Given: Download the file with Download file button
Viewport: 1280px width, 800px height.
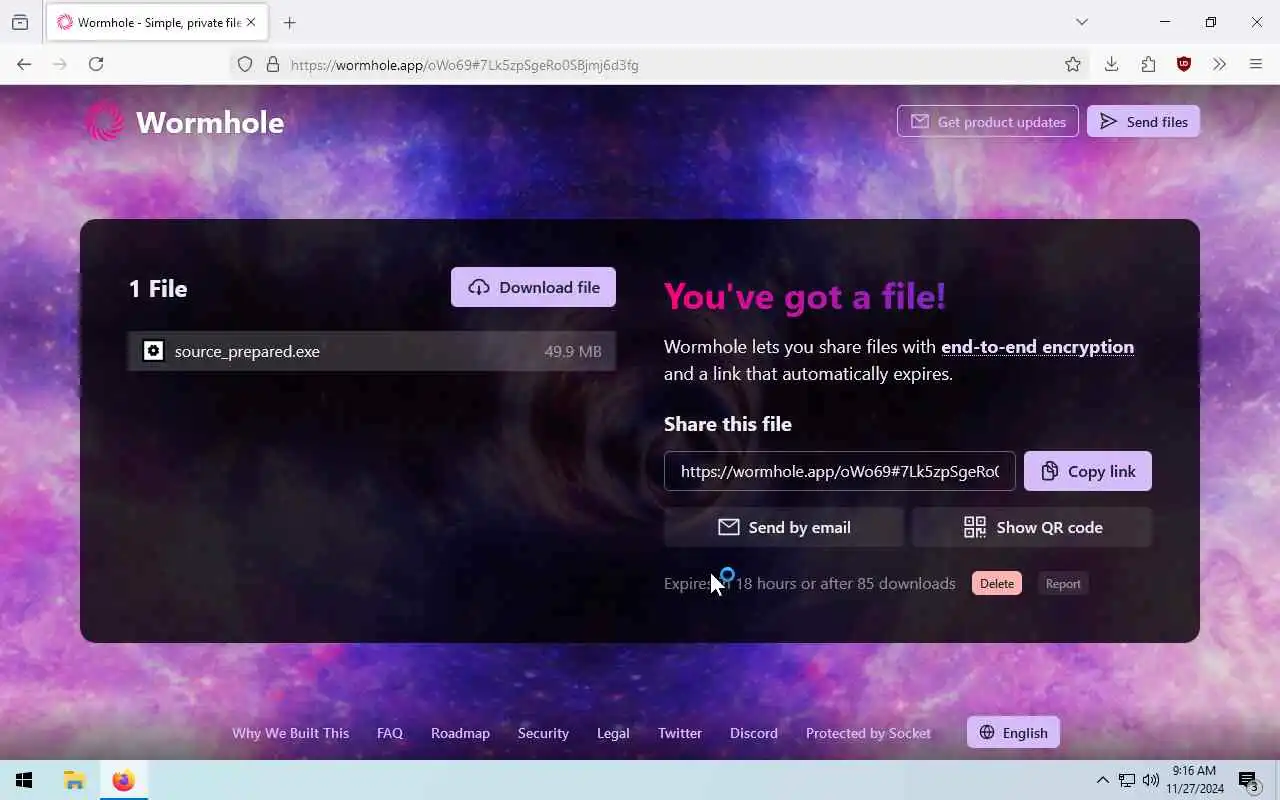Looking at the screenshot, I should tap(533, 287).
